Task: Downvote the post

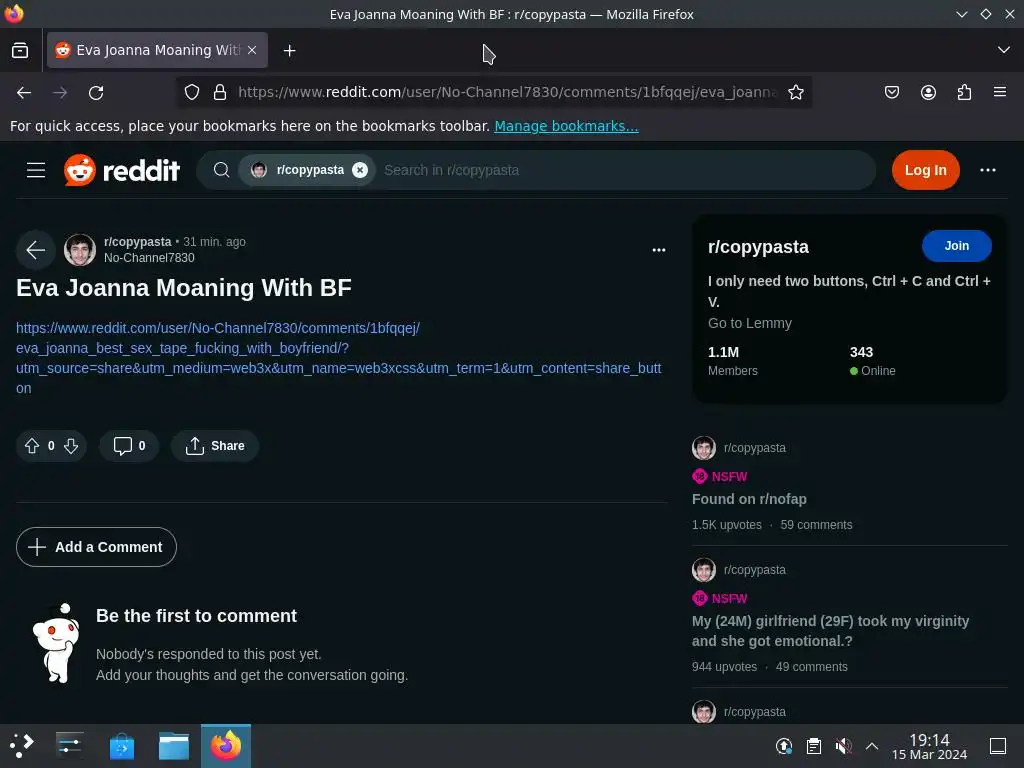Action: point(71,446)
